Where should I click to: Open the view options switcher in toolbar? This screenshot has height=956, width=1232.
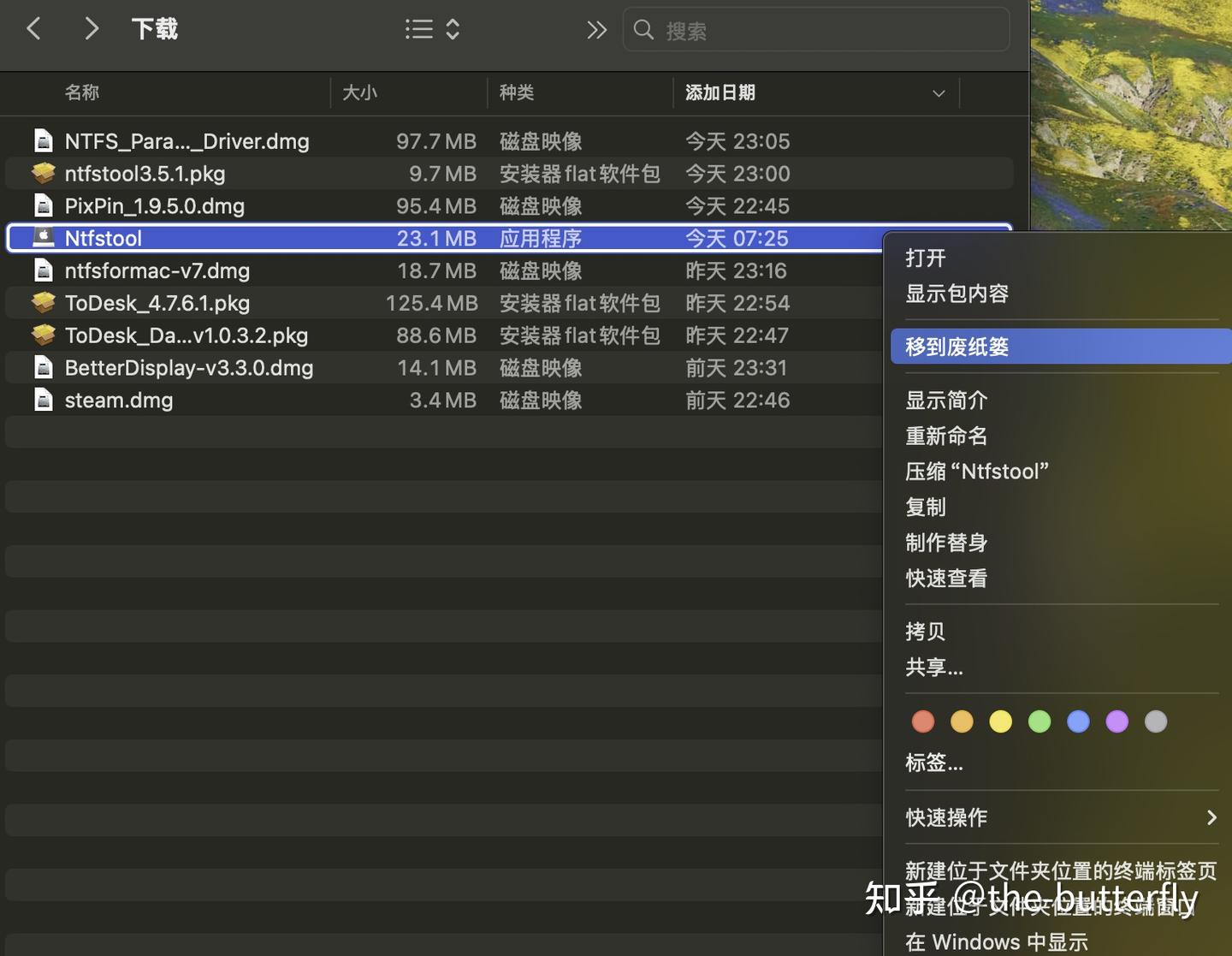[432, 28]
